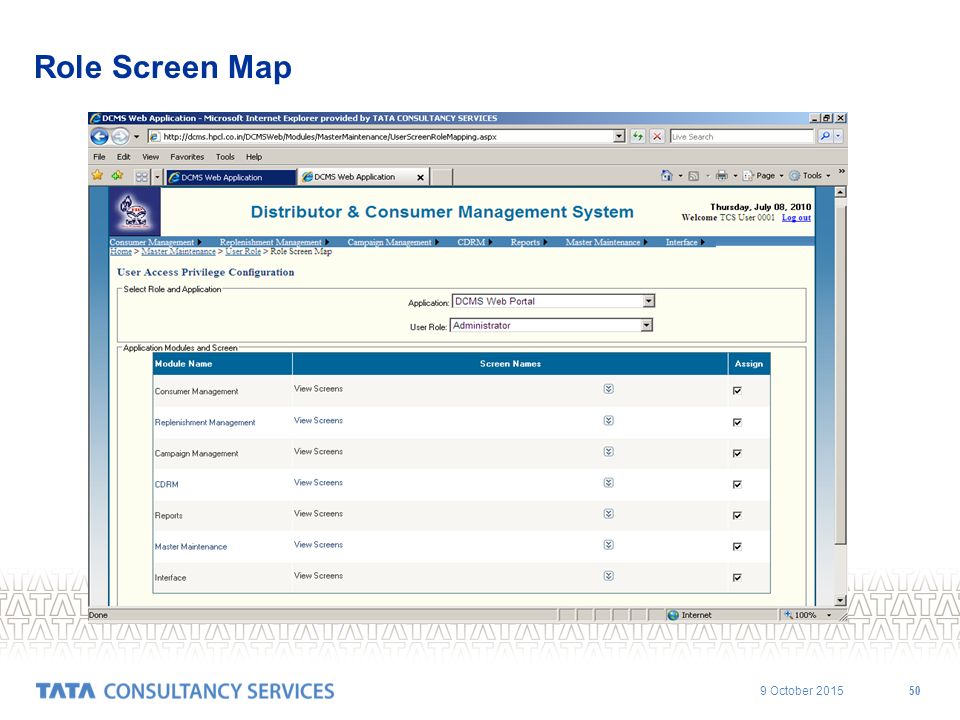
Task: Uncheck Assign for Interface module
Action: point(737,577)
